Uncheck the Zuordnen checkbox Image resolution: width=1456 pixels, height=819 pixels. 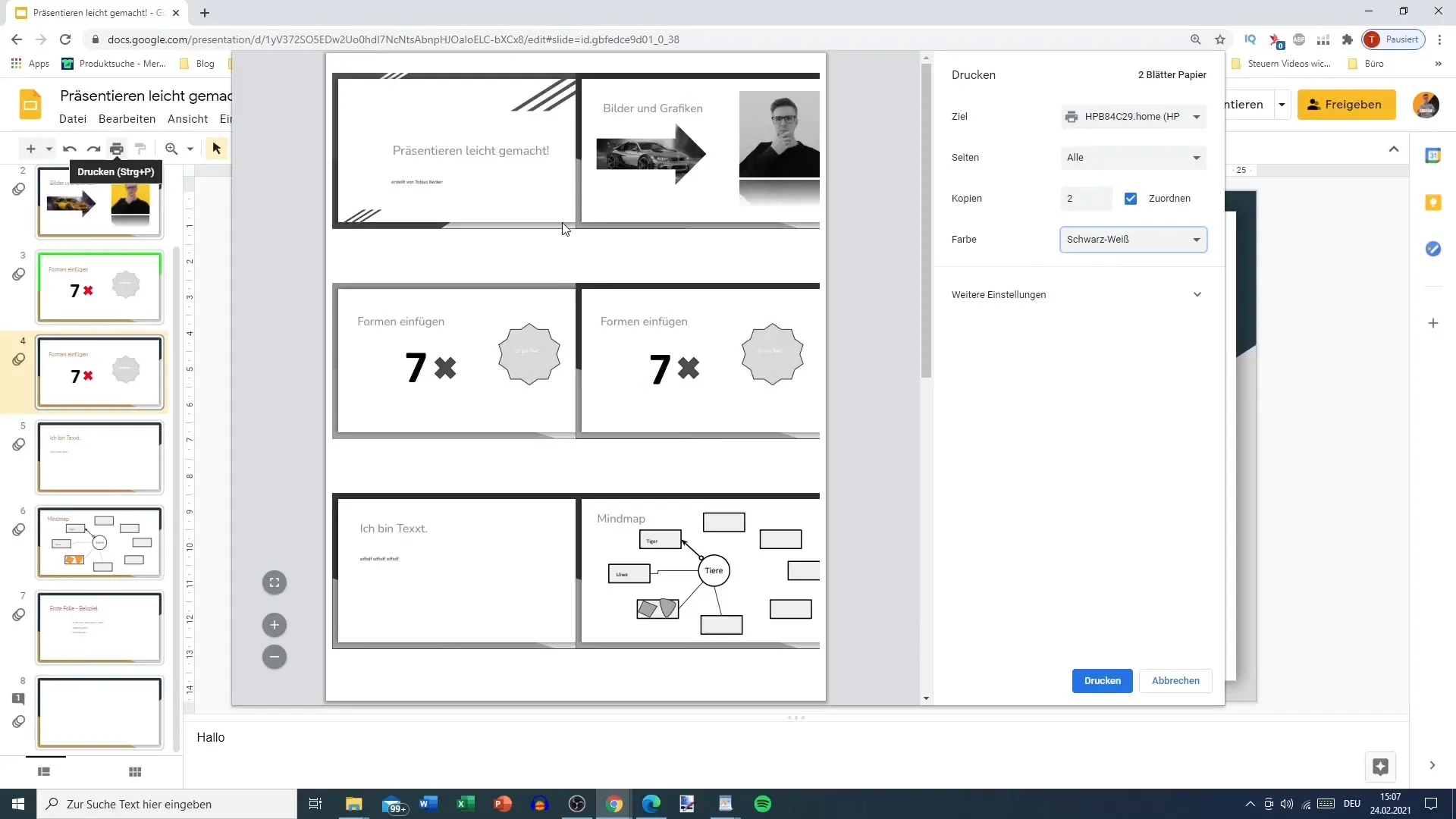click(1131, 199)
